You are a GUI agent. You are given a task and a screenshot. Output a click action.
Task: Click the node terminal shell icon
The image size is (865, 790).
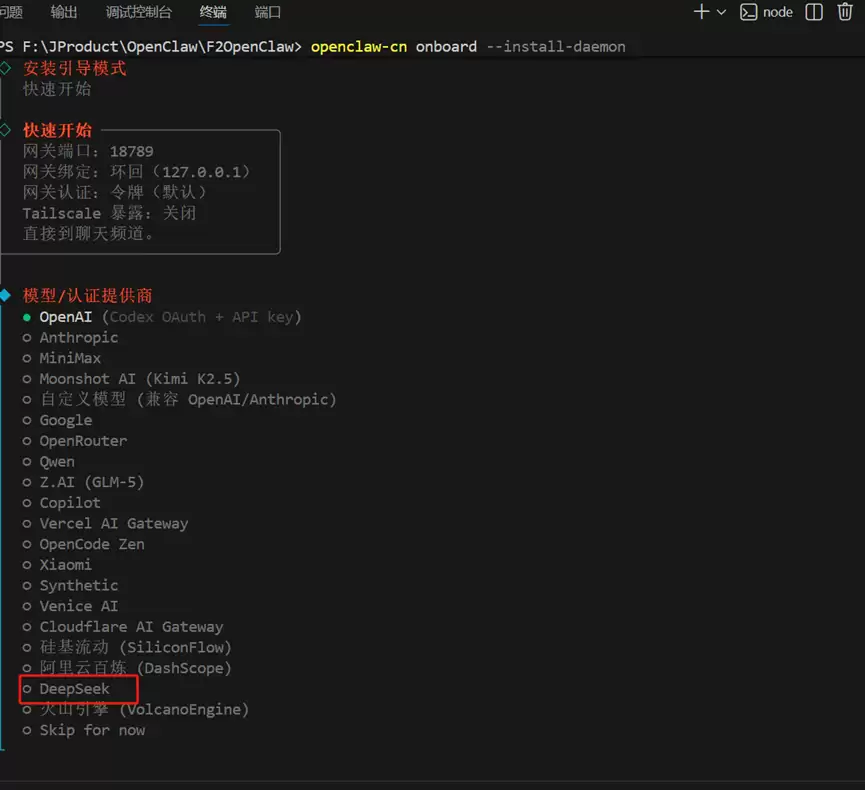pyautogui.click(x=748, y=12)
